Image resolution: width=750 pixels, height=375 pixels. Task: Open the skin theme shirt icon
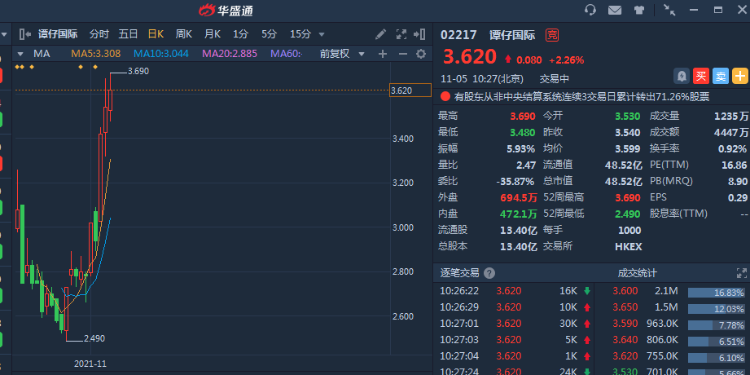(x=639, y=10)
